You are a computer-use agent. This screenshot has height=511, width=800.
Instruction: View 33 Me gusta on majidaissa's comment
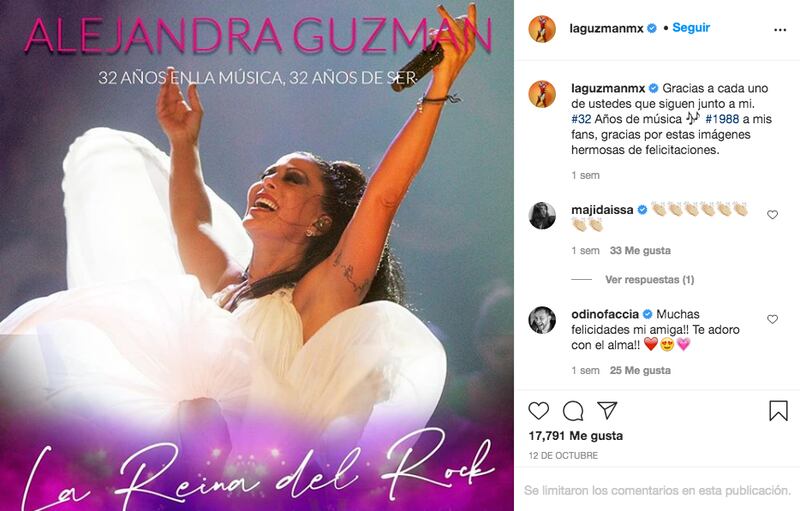tap(640, 250)
